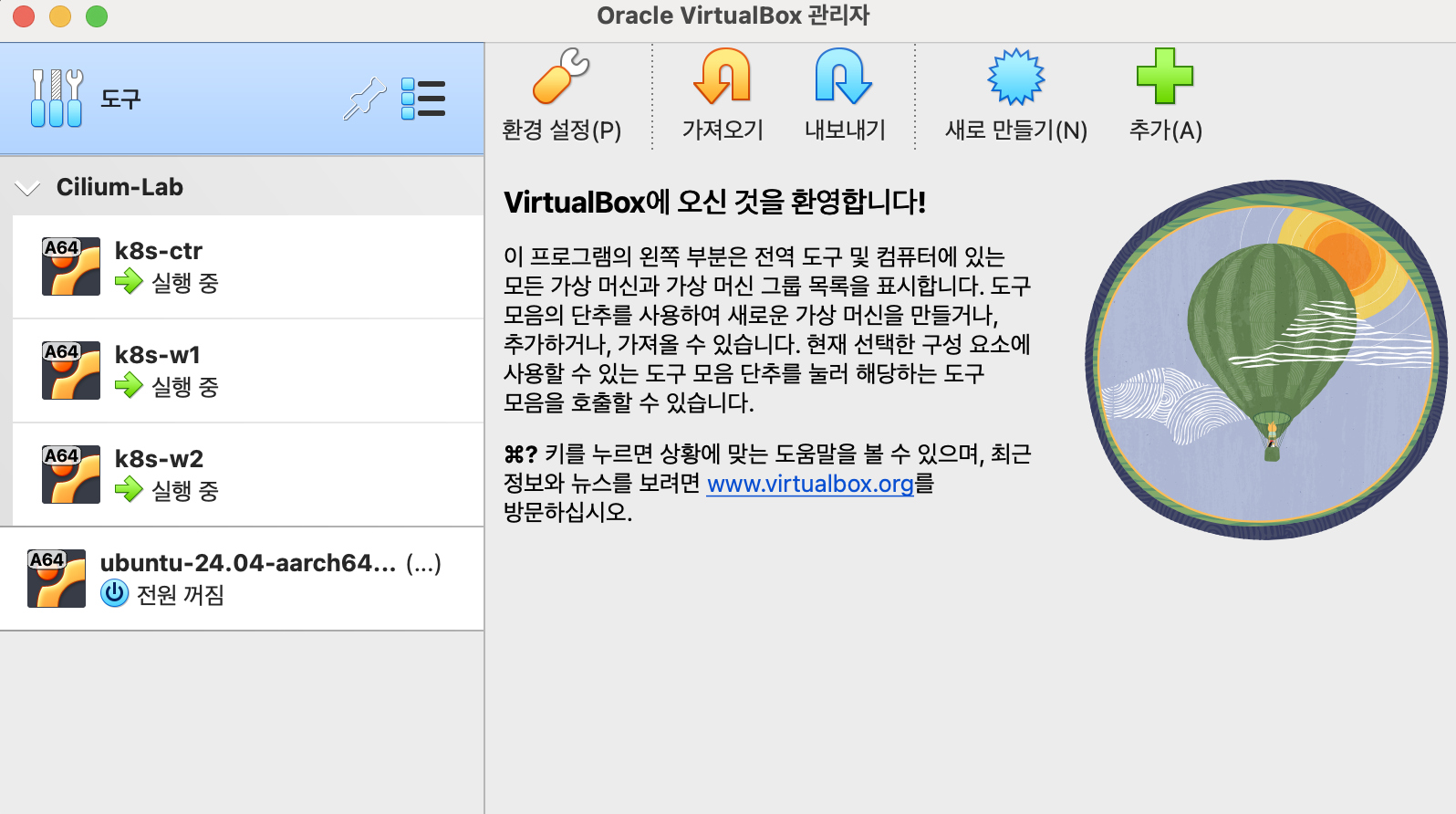
Task: Click 실행 중 status under k8s-ctr
Action: (185, 283)
